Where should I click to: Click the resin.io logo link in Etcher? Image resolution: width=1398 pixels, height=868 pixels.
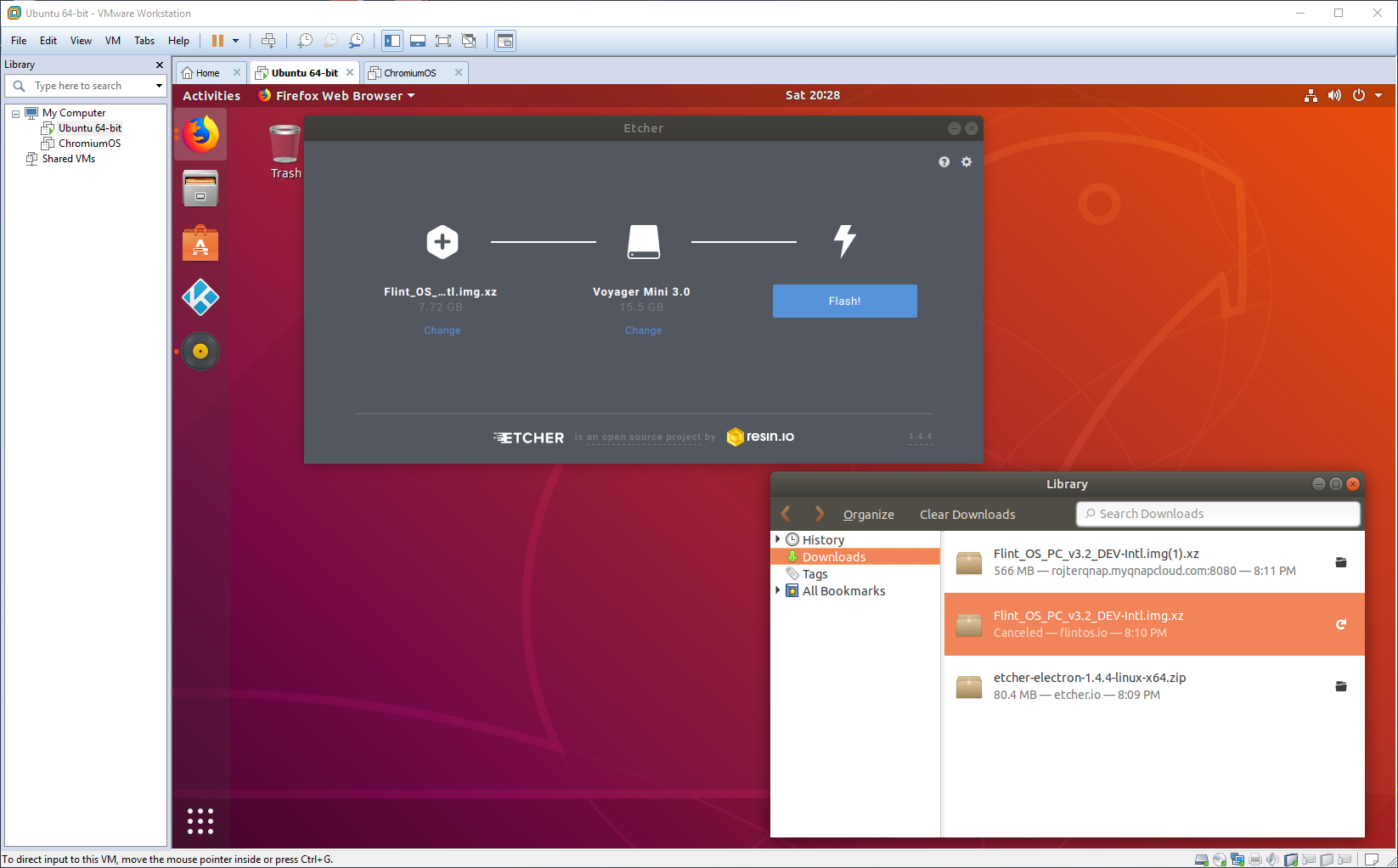pyautogui.click(x=761, y=437)
